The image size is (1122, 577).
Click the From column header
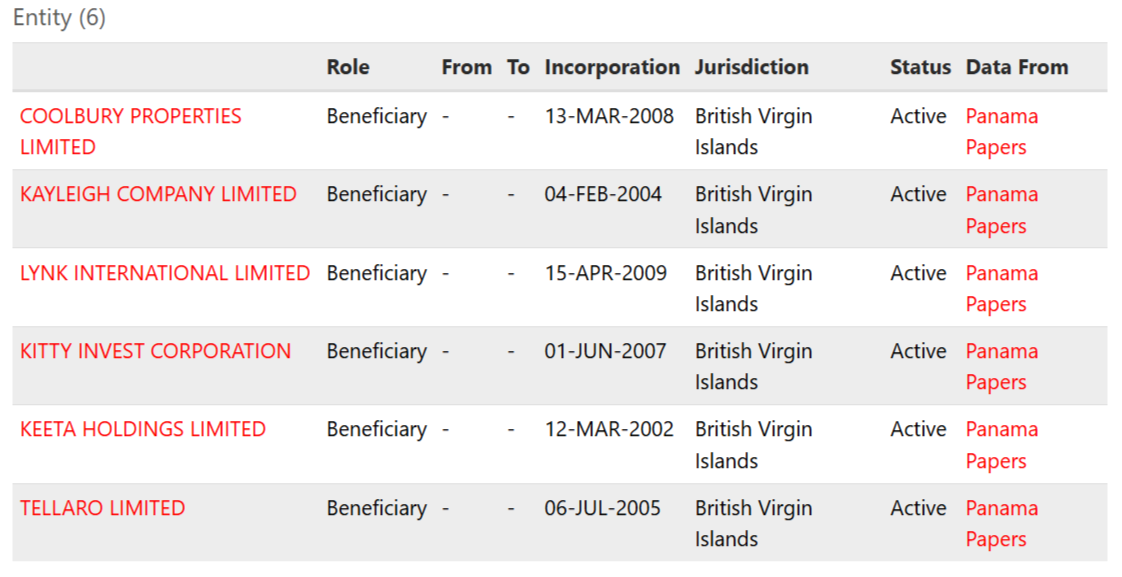[x=466, y=67]
